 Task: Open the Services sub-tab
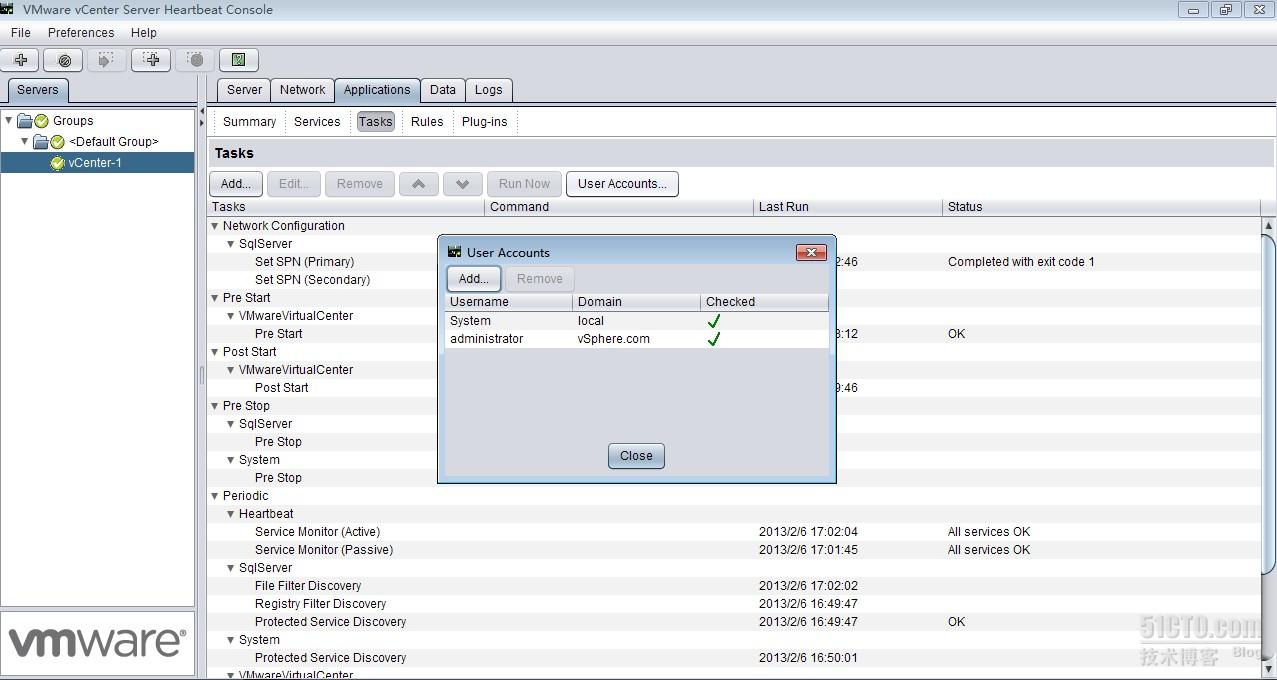tap(317, 122)
